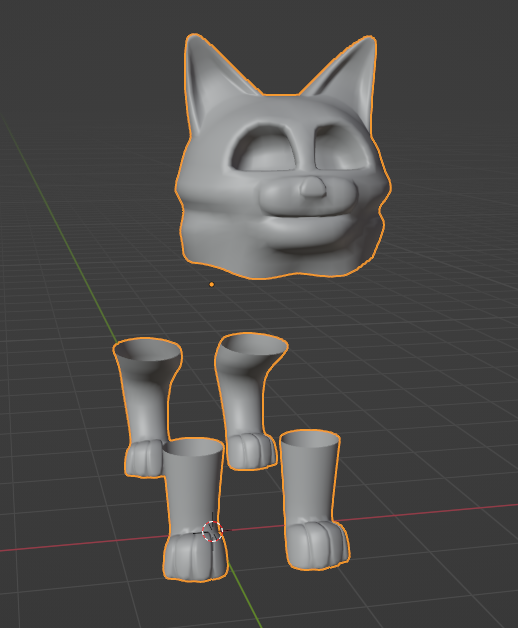Select the back-left leg mesh
Screen dimensions: 518x628
coord(146,407)
